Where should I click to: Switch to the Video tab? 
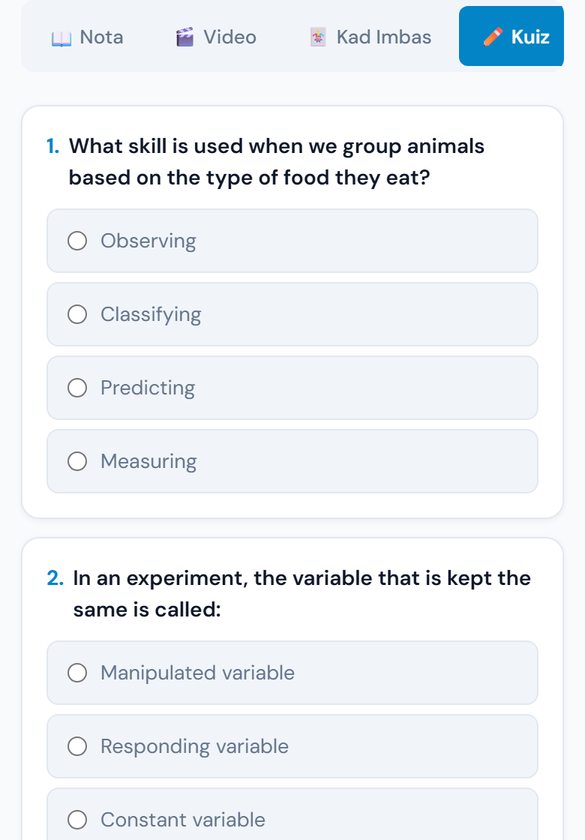click(x=216, y=37)
